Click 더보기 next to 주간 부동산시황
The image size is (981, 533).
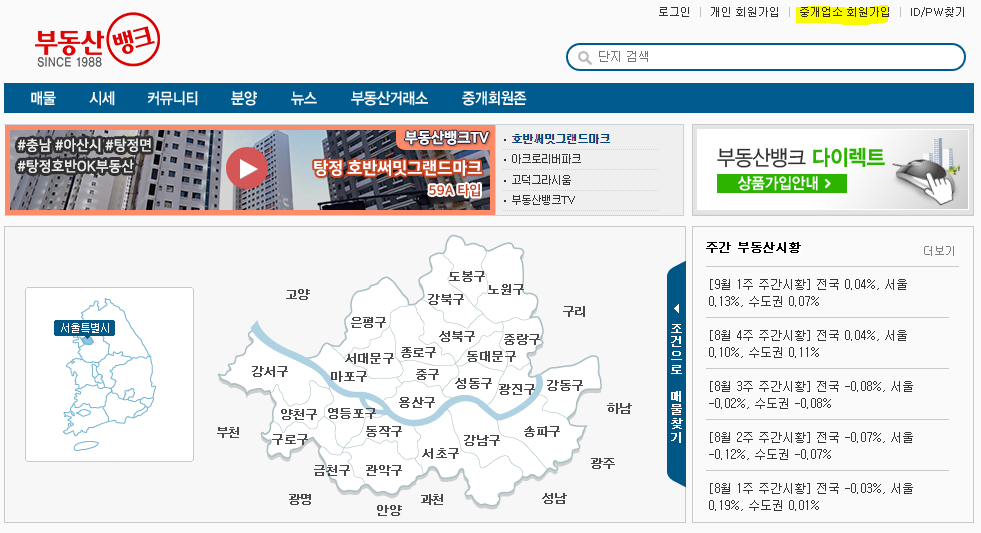point(939,251)
